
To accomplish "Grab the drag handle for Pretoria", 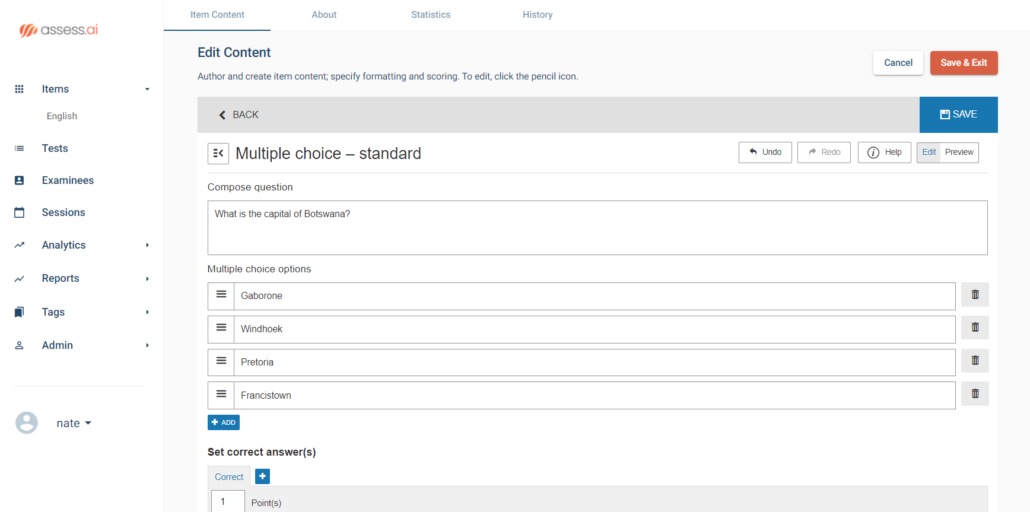I will pyautogui.click(x=221, y=361).
